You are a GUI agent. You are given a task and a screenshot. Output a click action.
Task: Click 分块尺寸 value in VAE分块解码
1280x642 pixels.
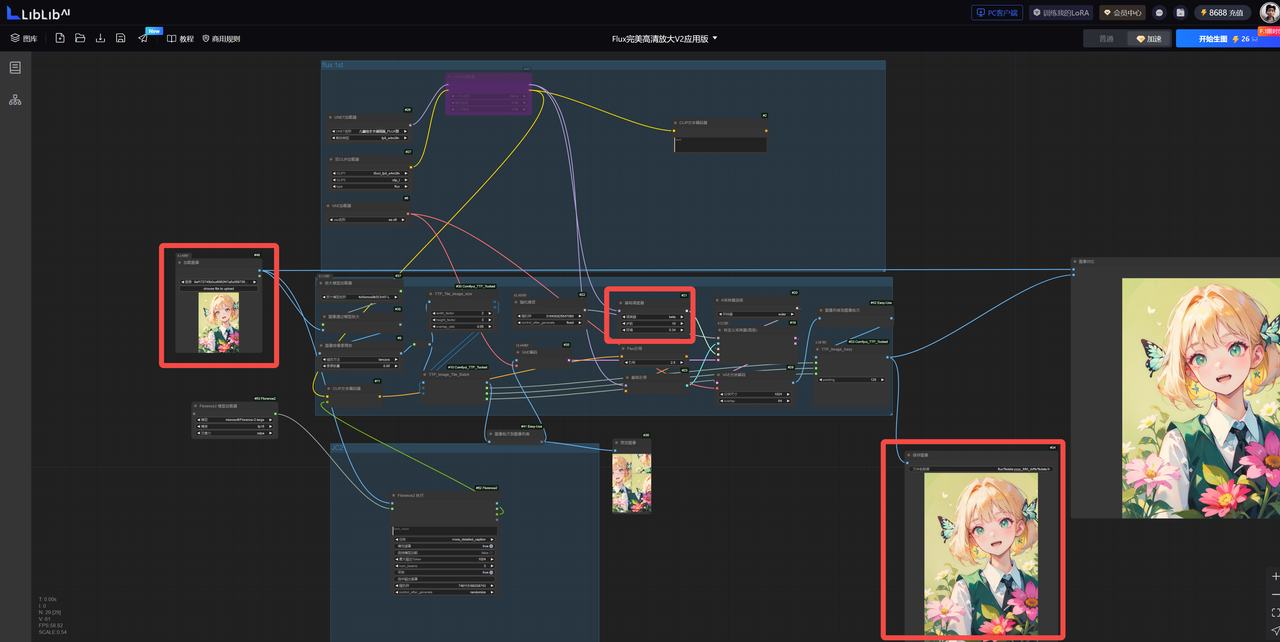(x=755, y=394)
